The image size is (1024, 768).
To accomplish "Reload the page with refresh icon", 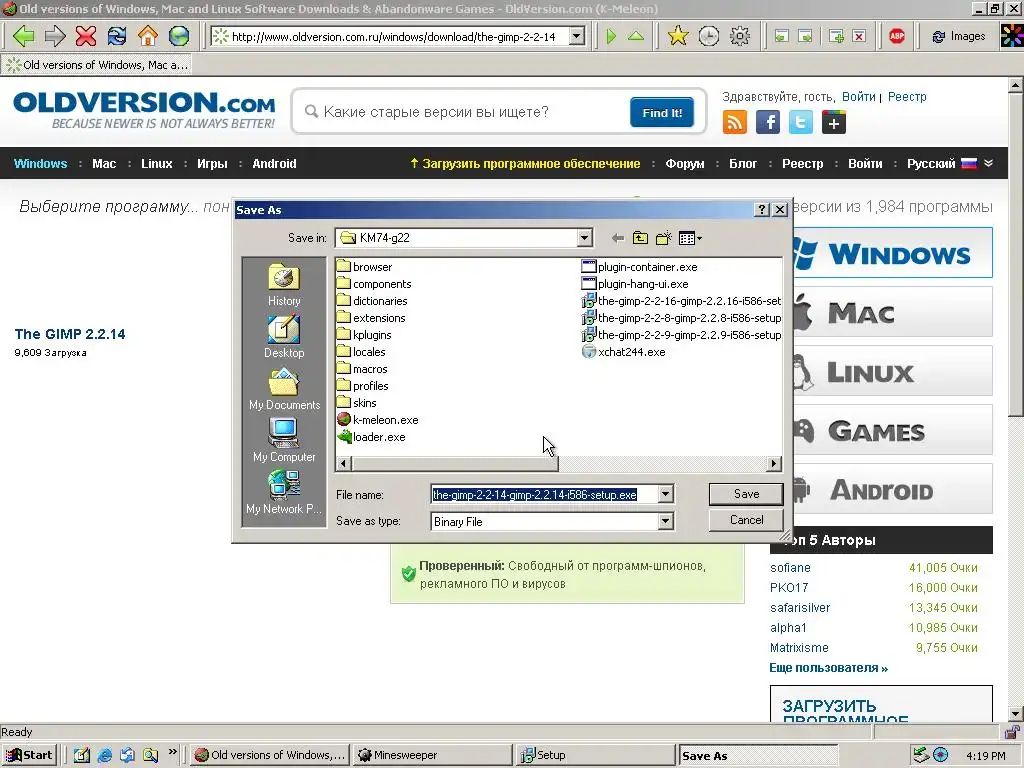I will click(117, 36).
